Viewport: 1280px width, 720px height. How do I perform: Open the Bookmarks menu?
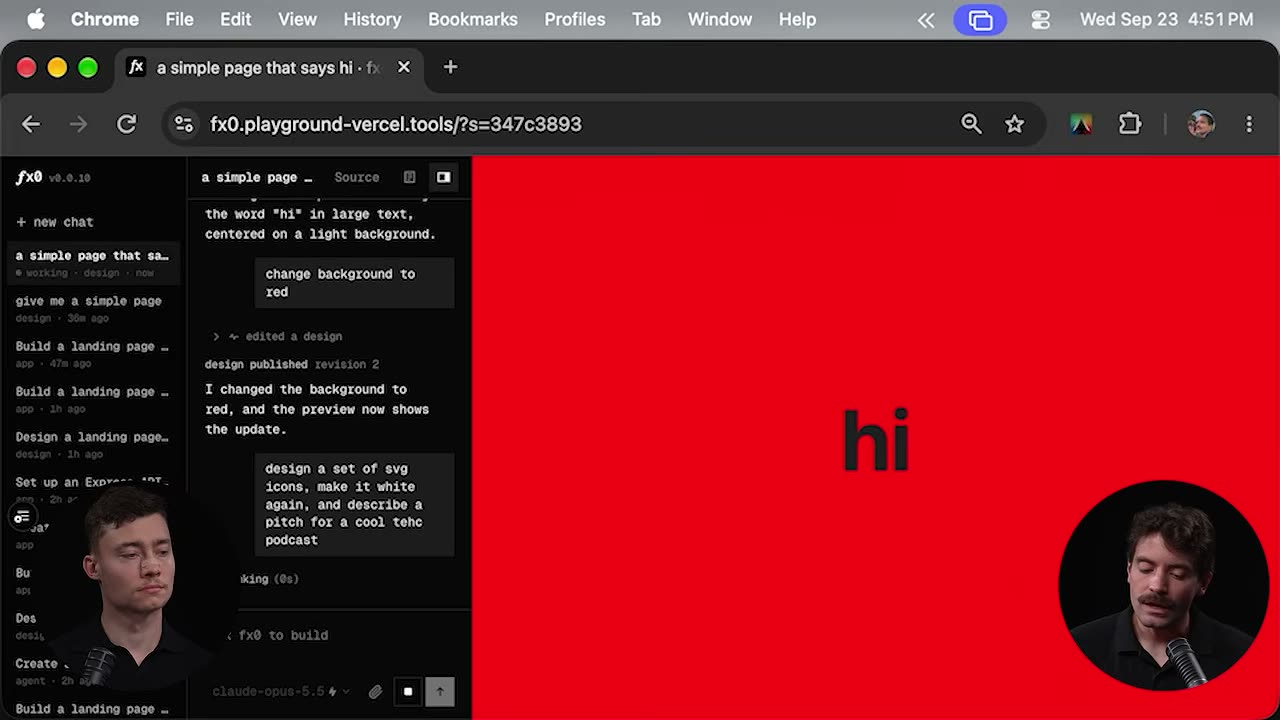click(x=473, y=19)
